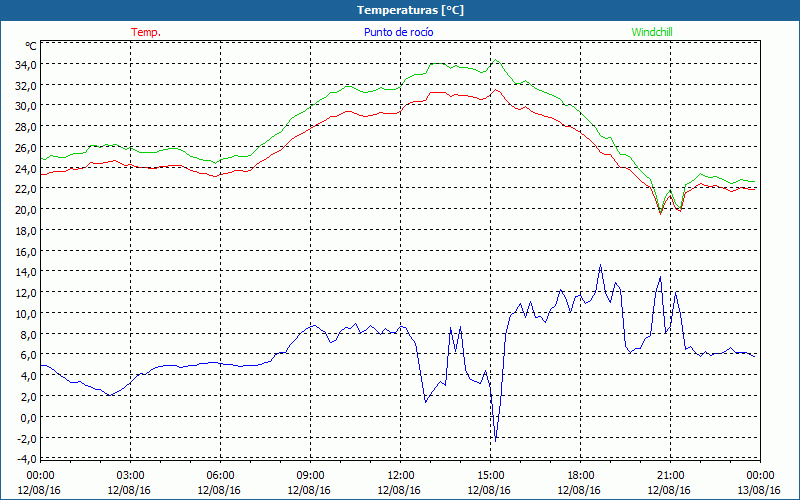Click the 22,0 y-axis value

(x=27, y=189)
